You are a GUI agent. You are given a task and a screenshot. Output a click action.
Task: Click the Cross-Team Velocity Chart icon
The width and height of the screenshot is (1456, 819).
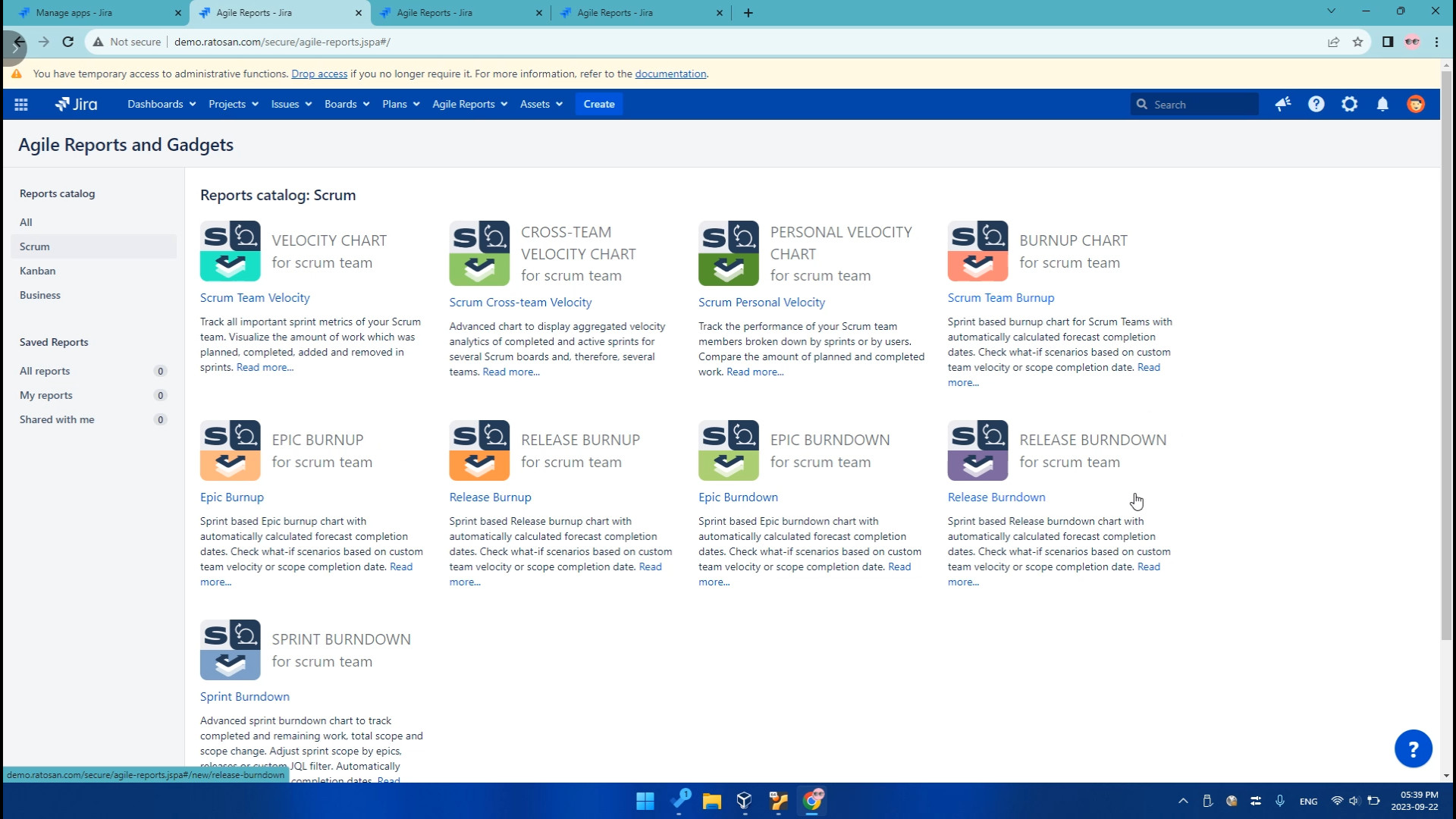point(479,253)
